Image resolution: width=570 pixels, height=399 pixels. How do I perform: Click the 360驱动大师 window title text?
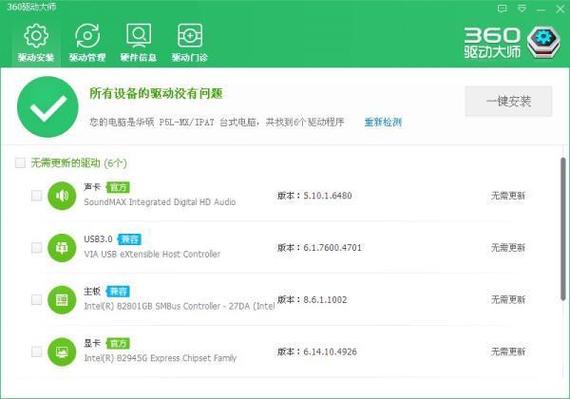click(x=32, y=7)
